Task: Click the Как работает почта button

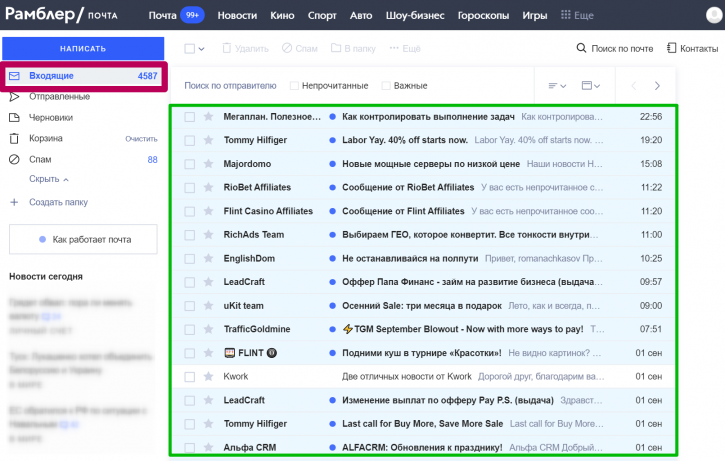Action: (x=83, y=240)
